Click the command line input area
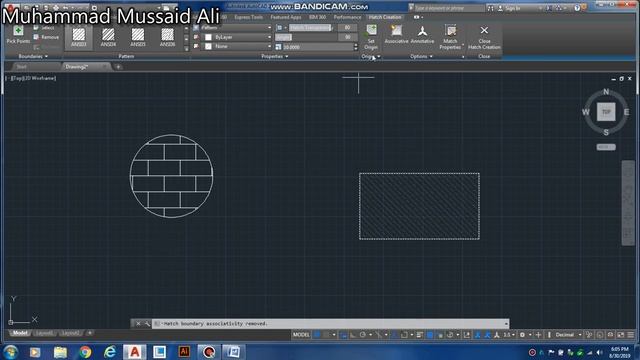 tap(331, 324)
